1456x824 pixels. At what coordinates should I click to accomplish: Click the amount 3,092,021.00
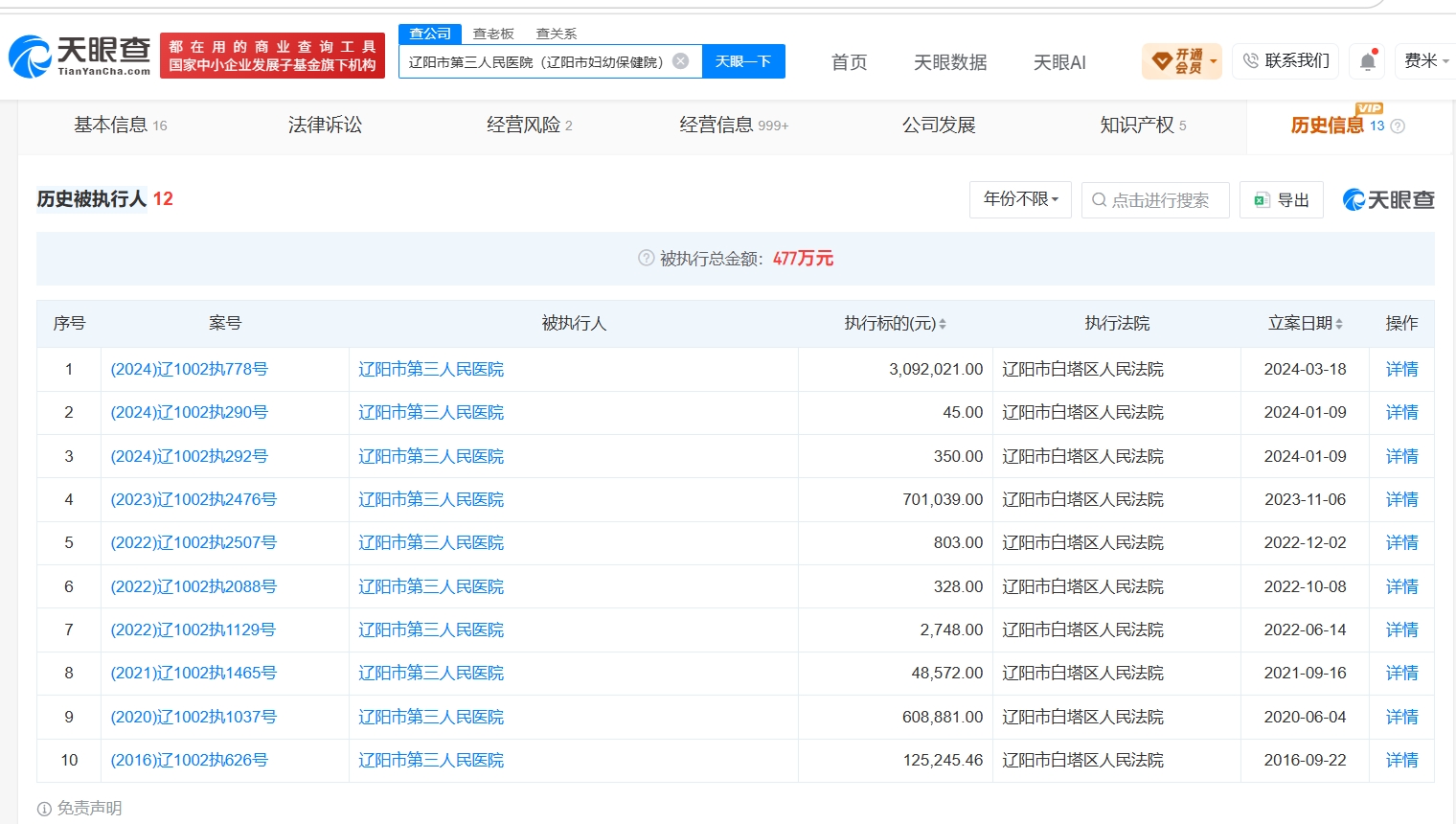(936, 369)
